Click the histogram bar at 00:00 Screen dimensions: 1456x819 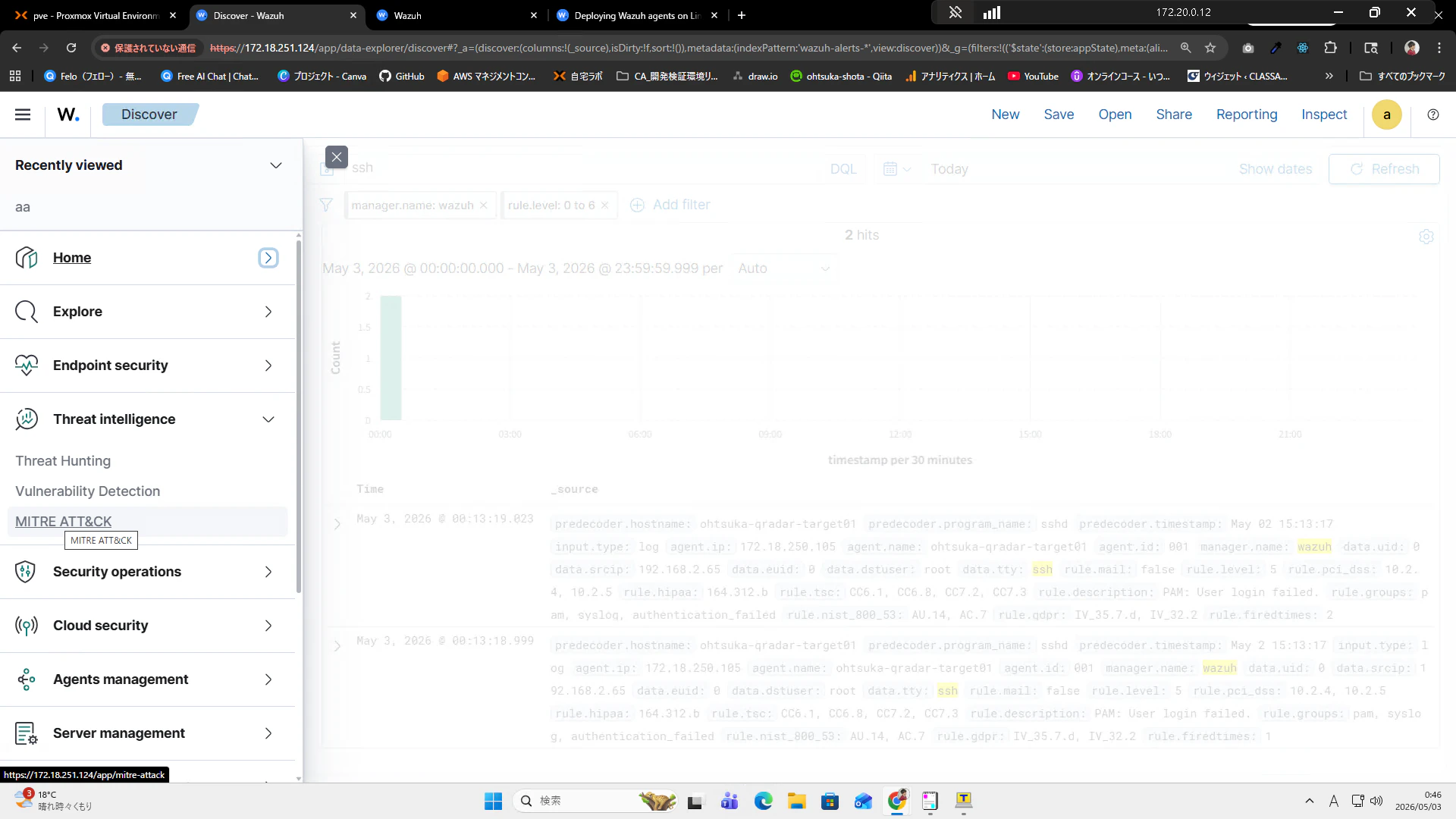click(391, 358)
